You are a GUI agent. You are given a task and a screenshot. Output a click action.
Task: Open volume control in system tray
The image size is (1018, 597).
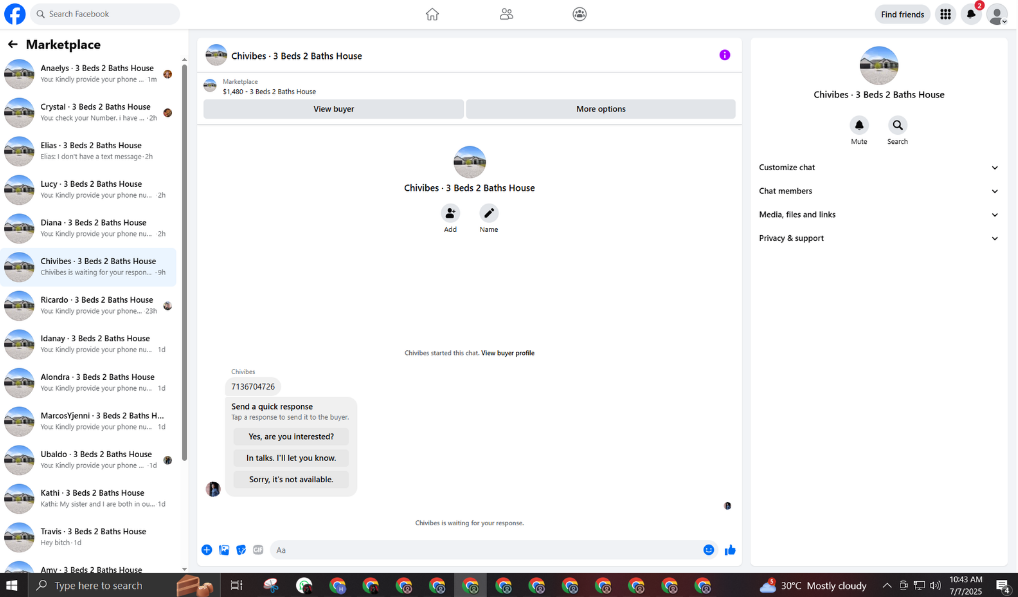tap(935, 585)
